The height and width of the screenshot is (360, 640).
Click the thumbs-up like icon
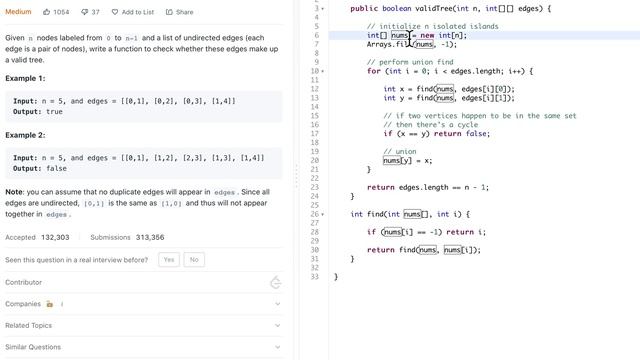(x=47, y=12)
